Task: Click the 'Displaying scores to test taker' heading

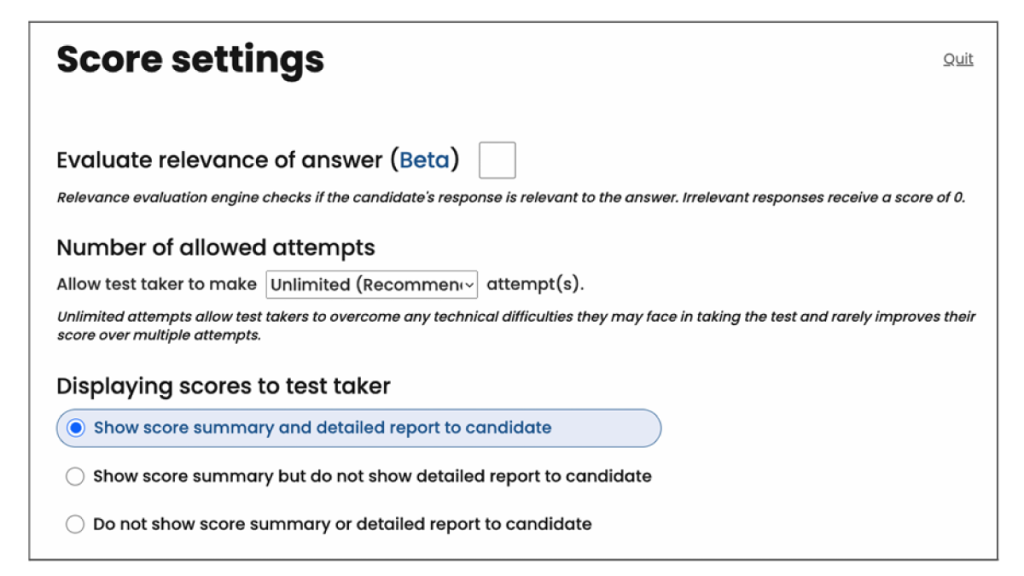Action: [x=223, y=386]
